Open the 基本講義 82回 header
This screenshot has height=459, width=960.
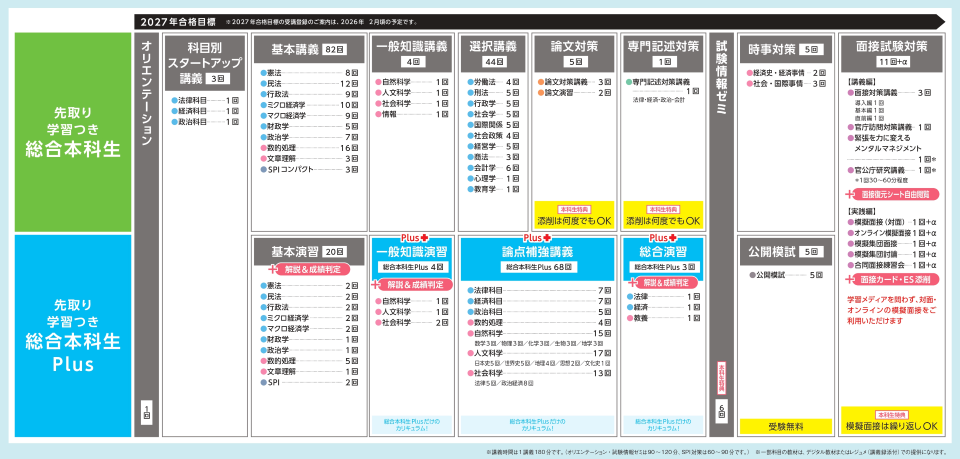tap(308, 47)
